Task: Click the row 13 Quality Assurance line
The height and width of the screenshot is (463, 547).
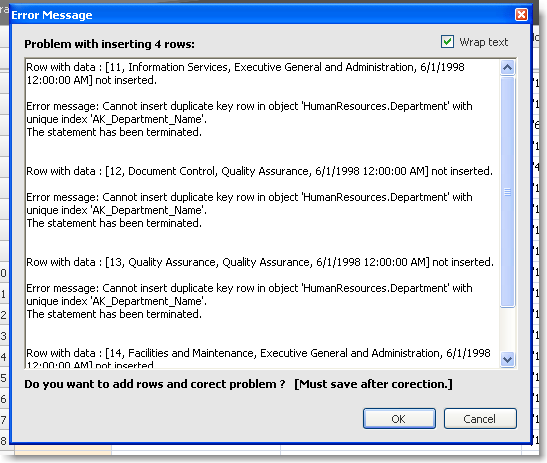Action: point(260,262)
